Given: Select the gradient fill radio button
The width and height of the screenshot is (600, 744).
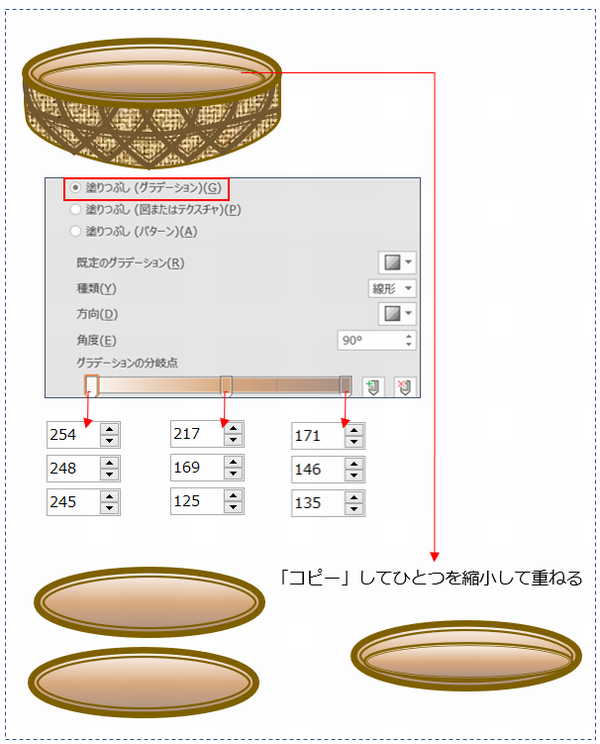Looking at the screenshot, I should (x=75, y=188).
